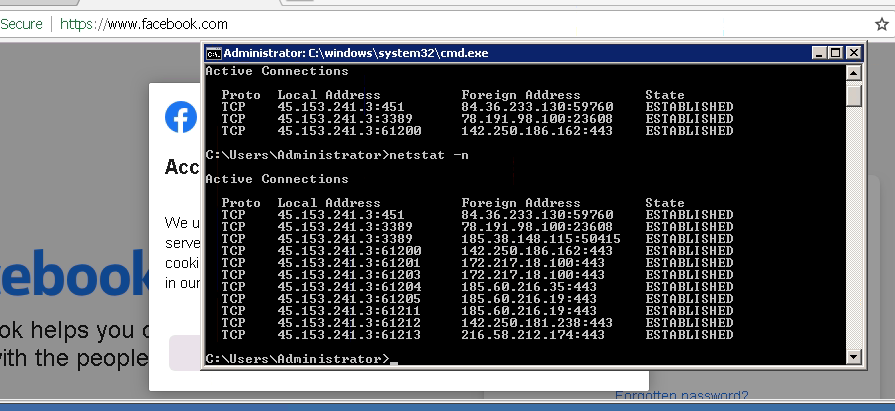
Task: Click foreign address 216.58.212.174:443
Action: pyautogui.click(x=533, y=335)
